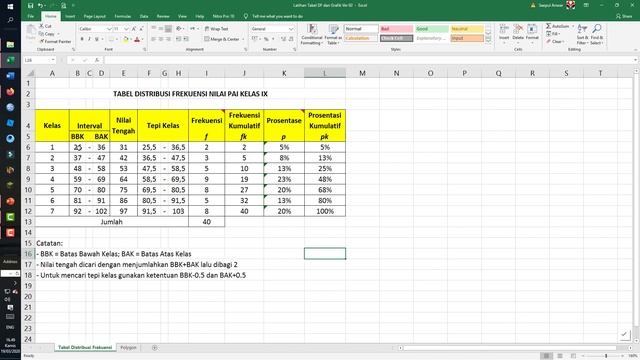Click the zoom slider in status bar
The image size is (640, 360).
click(x=606, y=356)
